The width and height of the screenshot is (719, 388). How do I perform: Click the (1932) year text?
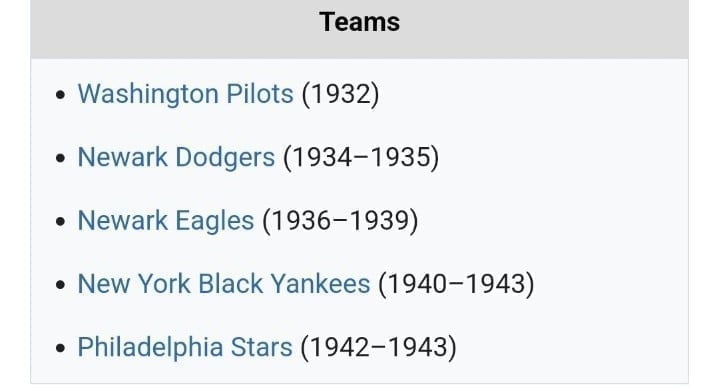tap(340, 94)
